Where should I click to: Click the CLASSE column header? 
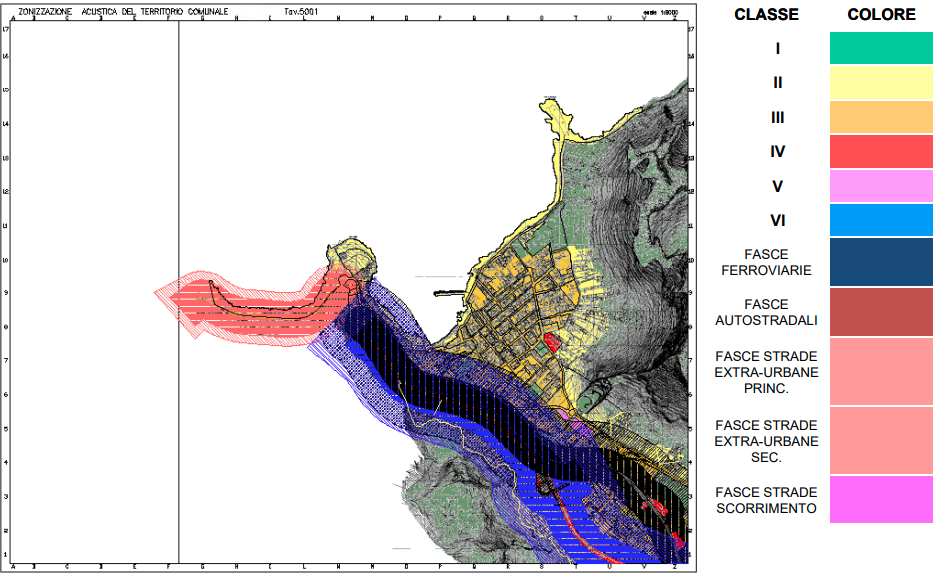click(x=766, y=14)
